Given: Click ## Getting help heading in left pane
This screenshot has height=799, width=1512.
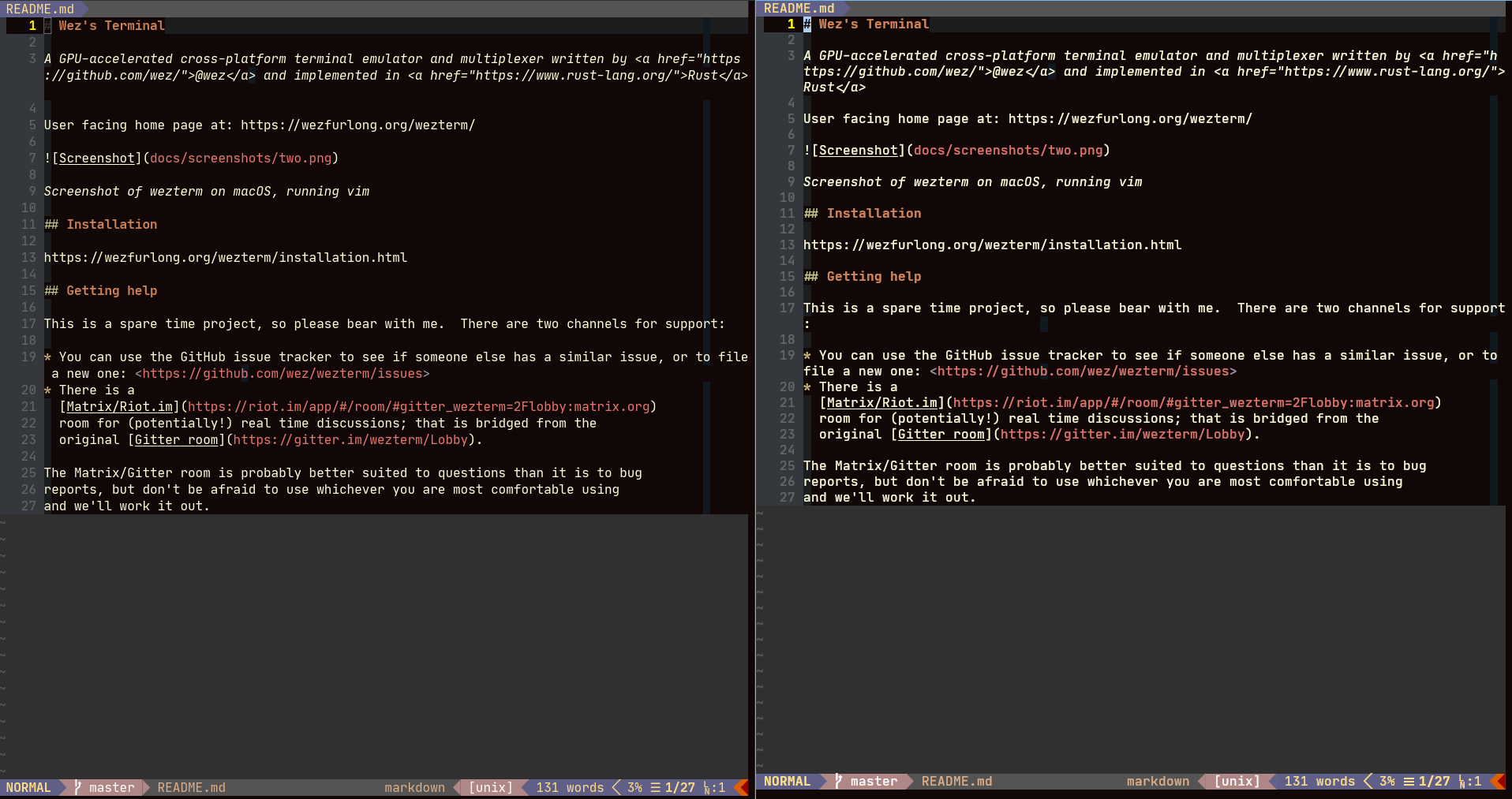Looking at the screenshot, I should (x=101, y=290).
